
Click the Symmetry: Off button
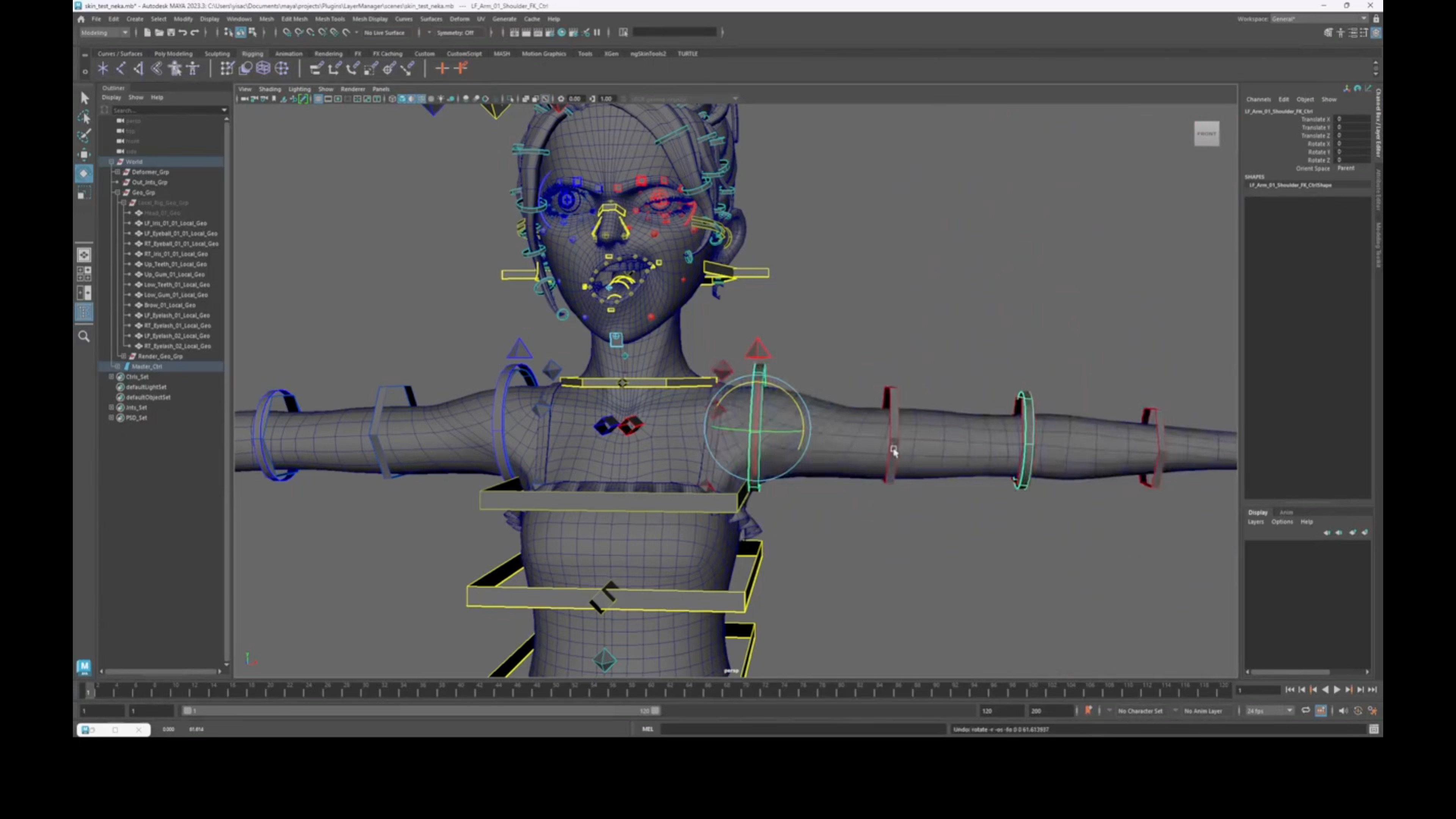pyautogui.click(x=455, y=32)
